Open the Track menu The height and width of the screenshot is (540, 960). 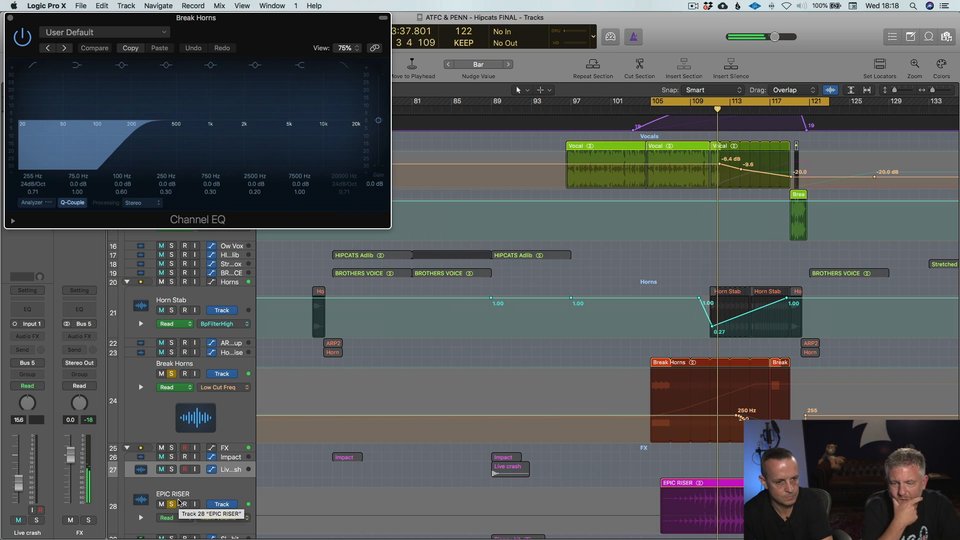pyautogui.click(x=126, y=6)
